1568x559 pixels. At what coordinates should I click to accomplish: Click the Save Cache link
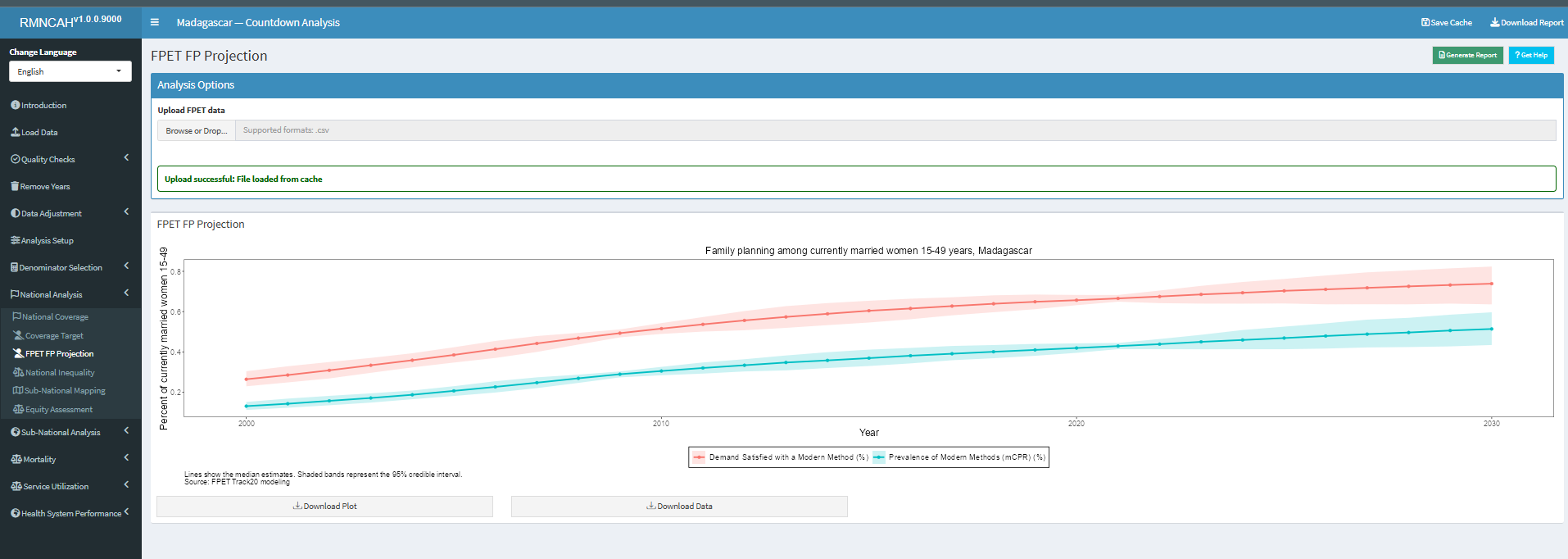(x=1447, y=22)
